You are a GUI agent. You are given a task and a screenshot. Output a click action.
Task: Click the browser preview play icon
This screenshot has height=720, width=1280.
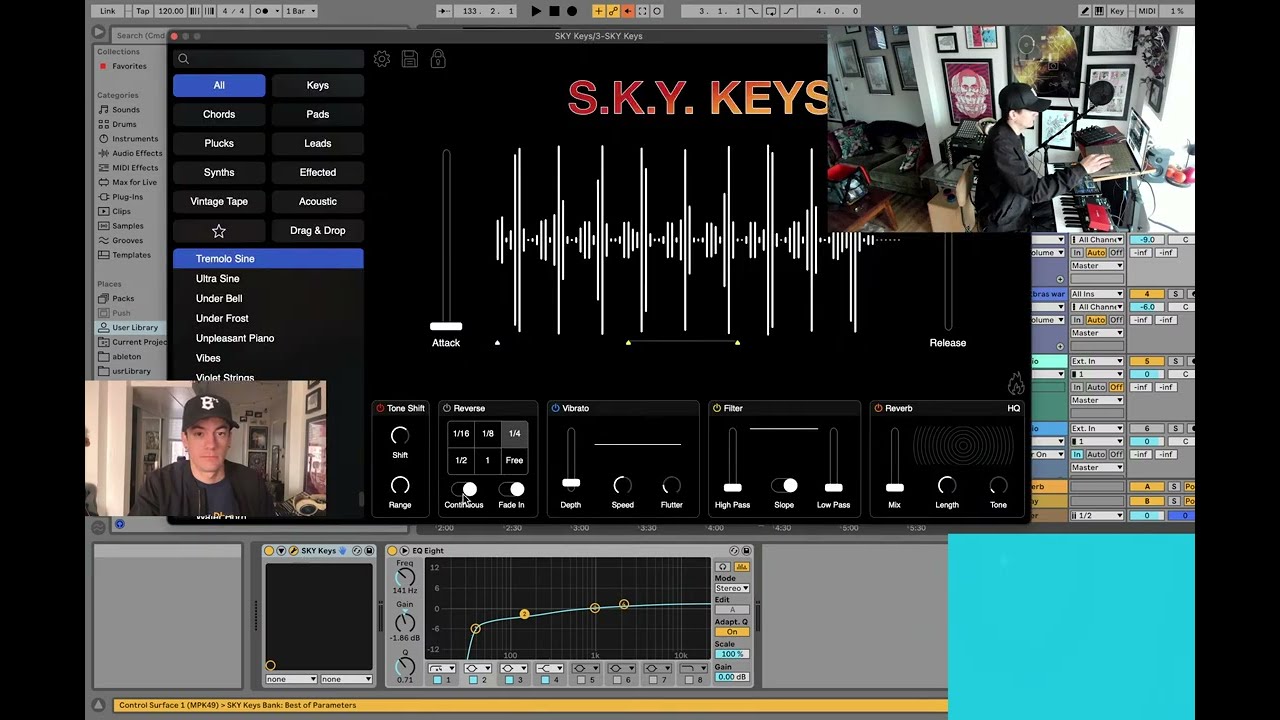click(98, 33)
